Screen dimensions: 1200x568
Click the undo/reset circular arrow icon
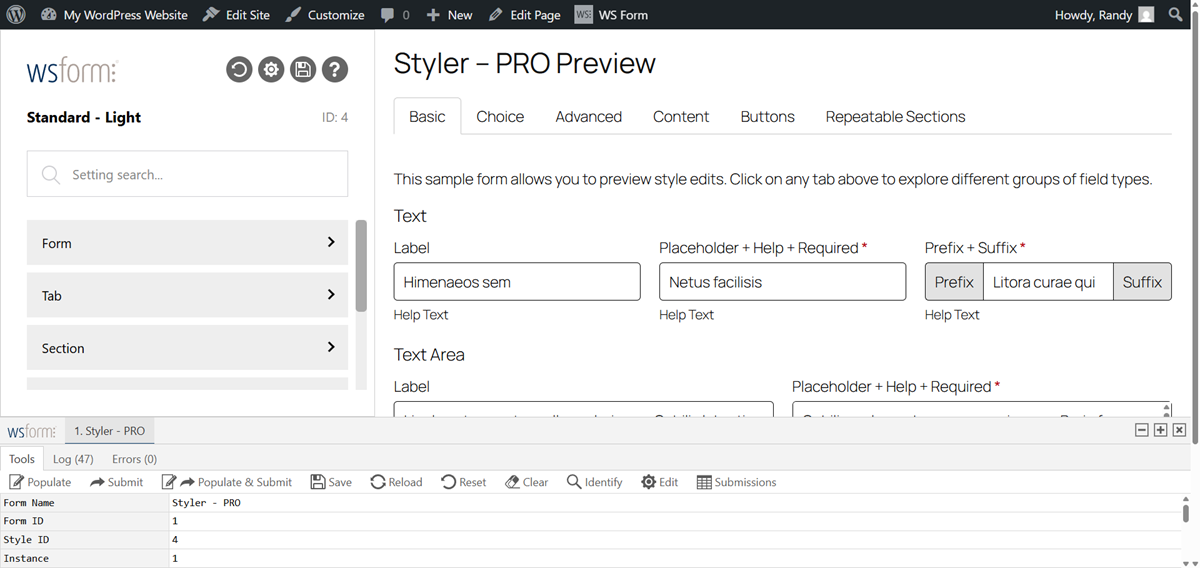click(239, 69)
